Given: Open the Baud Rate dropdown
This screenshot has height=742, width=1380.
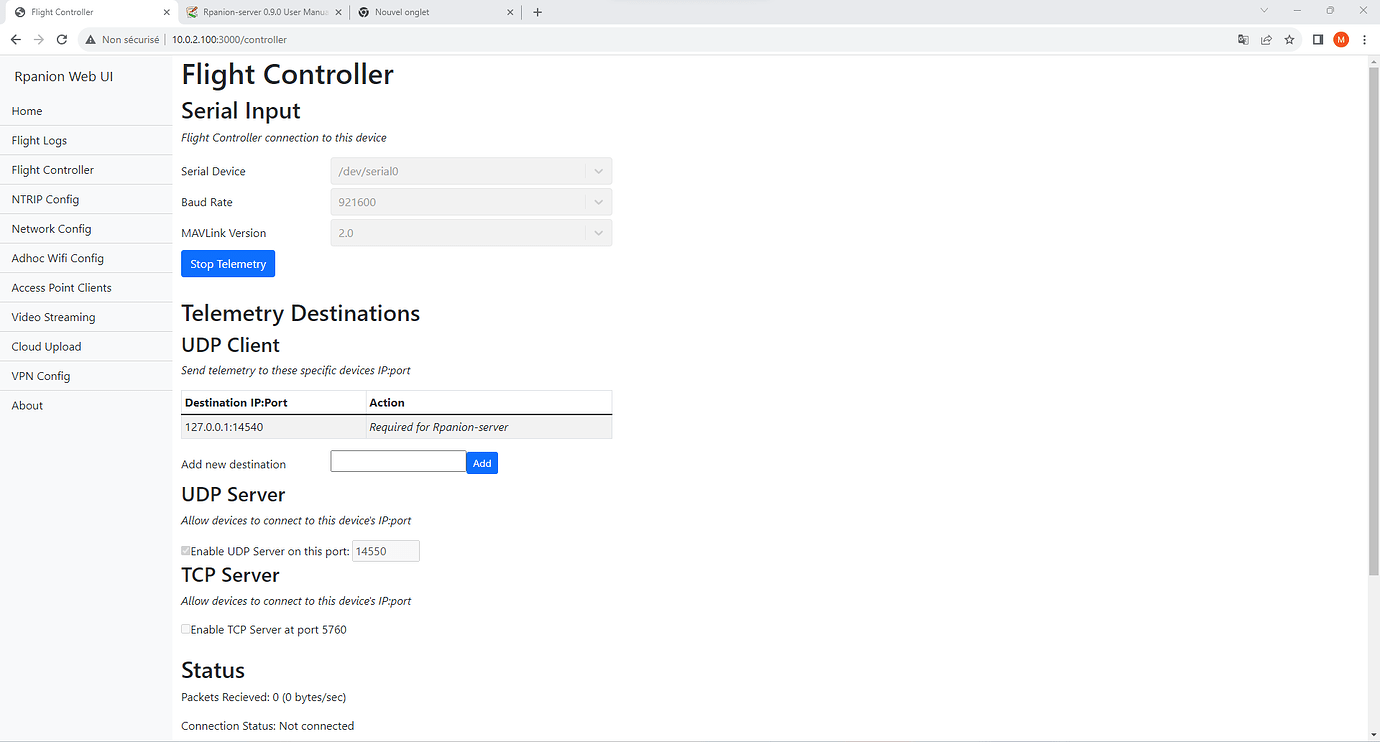Looking at the screenshot, I should point(471,202).
